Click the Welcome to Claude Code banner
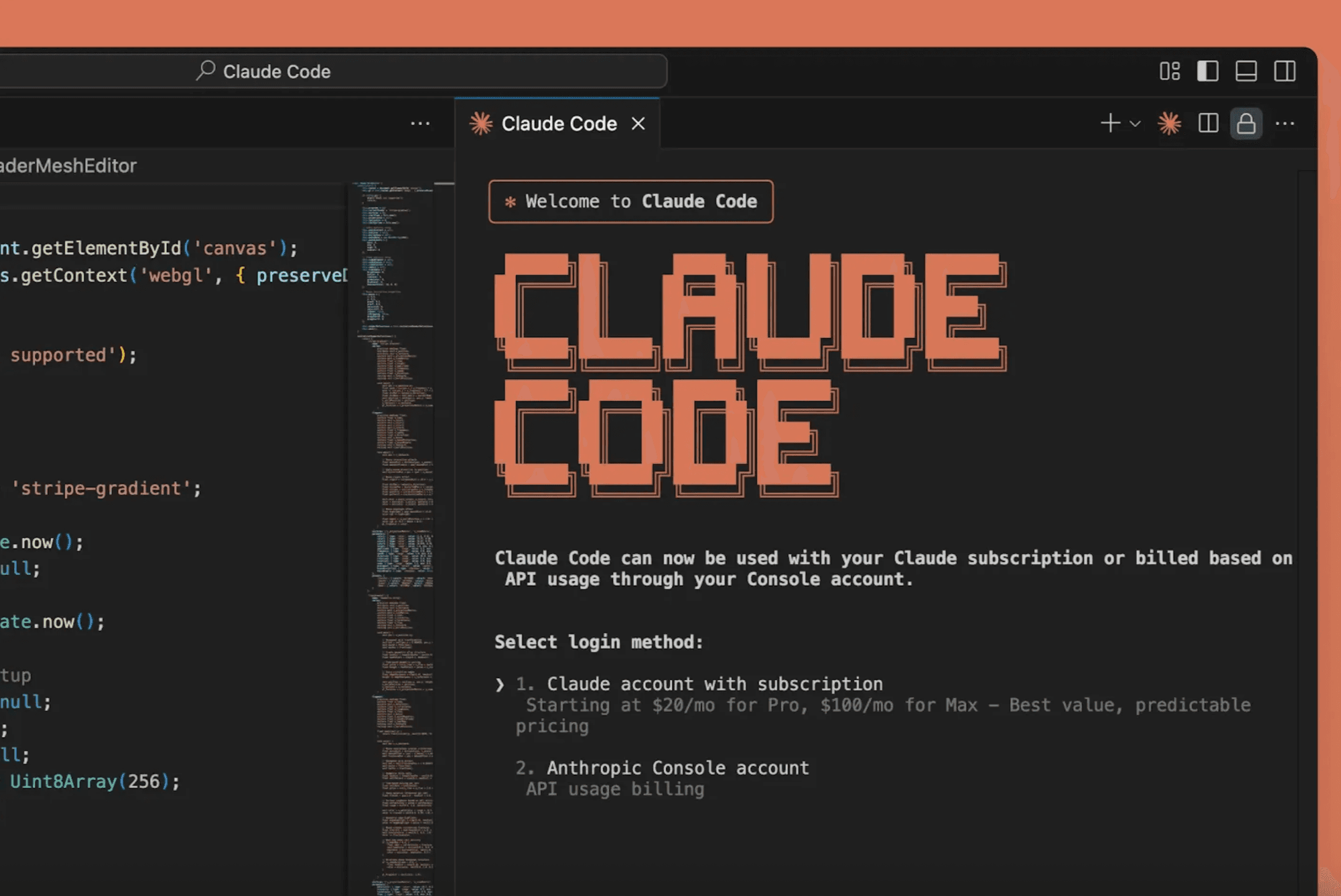The width and height of the screenshot is (1341, 896). pos(631,201)
